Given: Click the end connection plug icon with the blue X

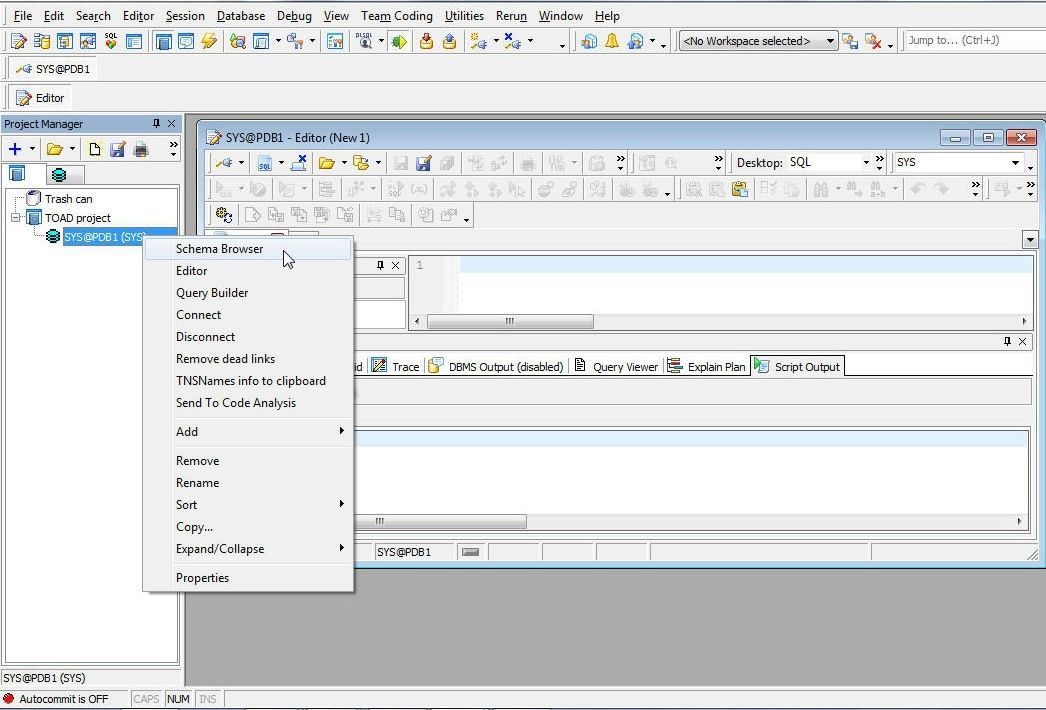Looking at the screenshot, I should point(512,41).
